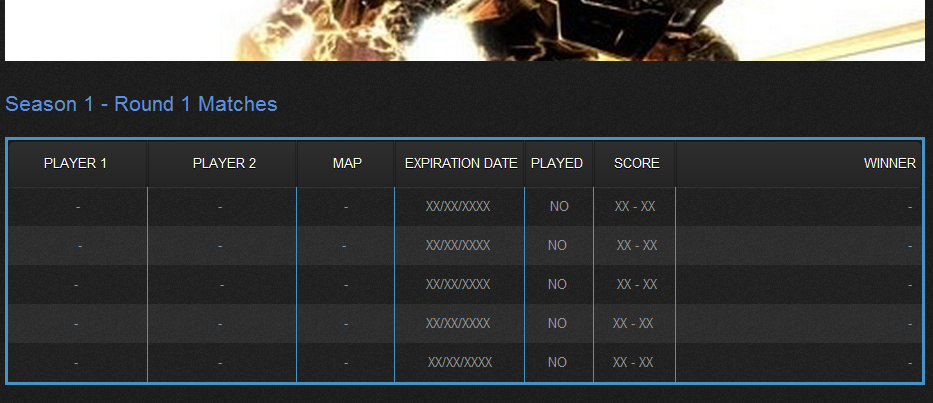
Task: Select the third row's played status NO
Action: tap(557, 285)
